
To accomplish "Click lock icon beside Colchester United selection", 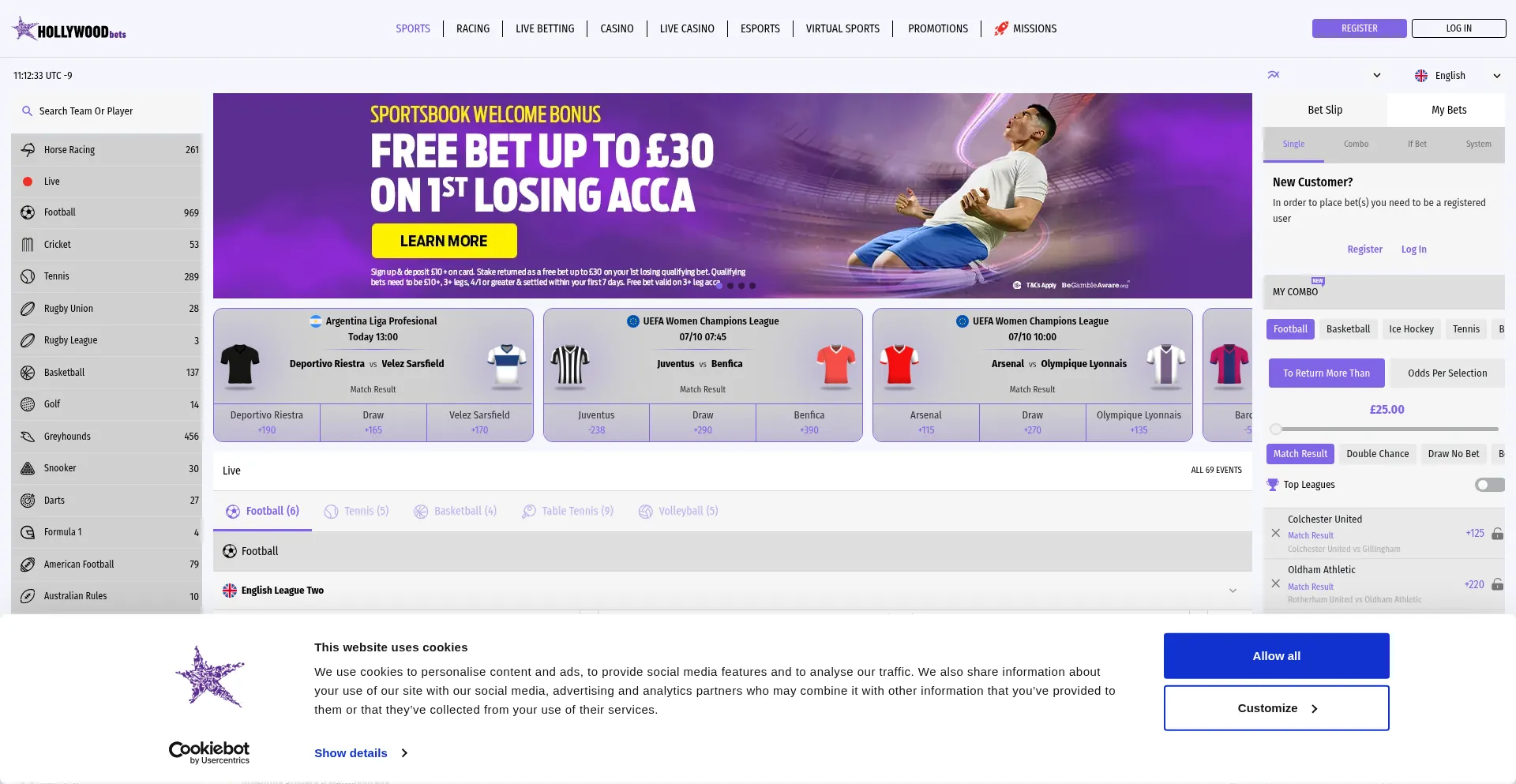I will click(x=1497, y=534).
